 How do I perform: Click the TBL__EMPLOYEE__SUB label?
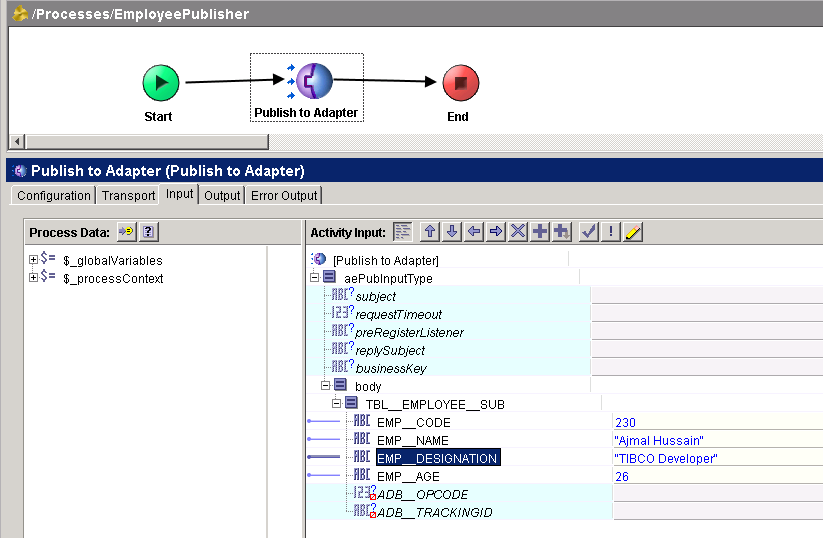pos(435,404)
